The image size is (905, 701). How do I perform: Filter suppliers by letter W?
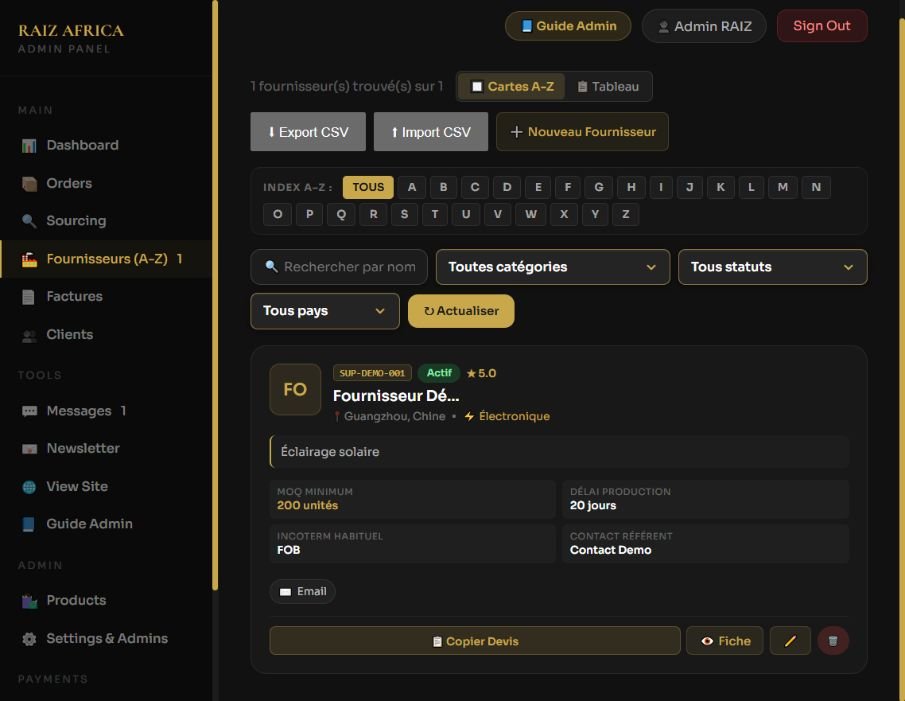(x=530, y=215)
